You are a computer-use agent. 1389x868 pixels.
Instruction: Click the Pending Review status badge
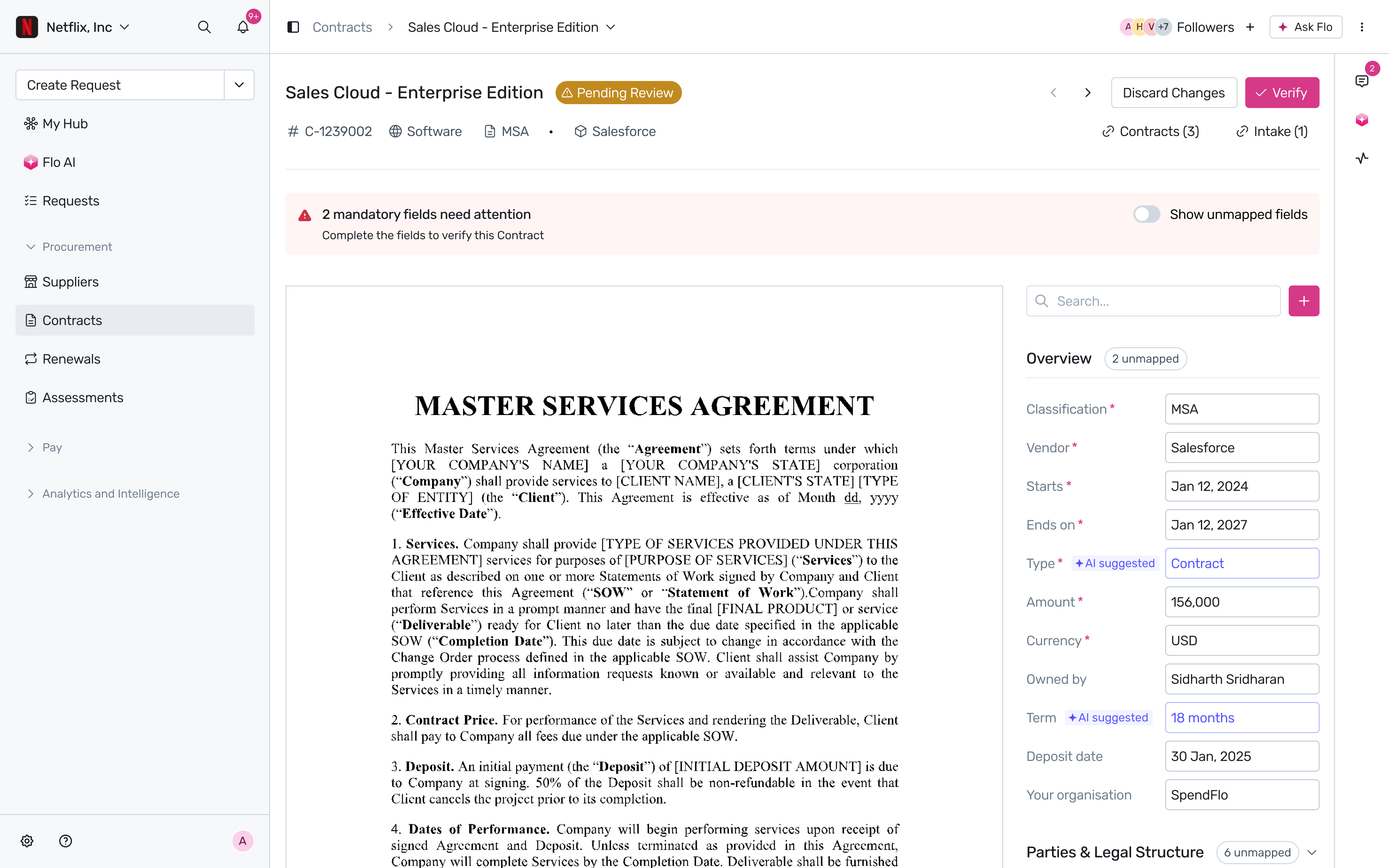pyautogui.click(x=618, y=93)
